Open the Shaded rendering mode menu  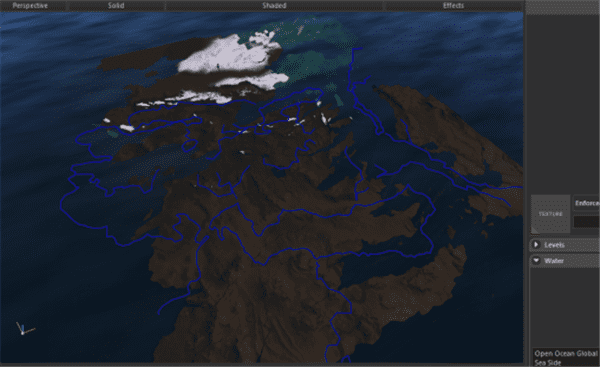pos(274,5)
